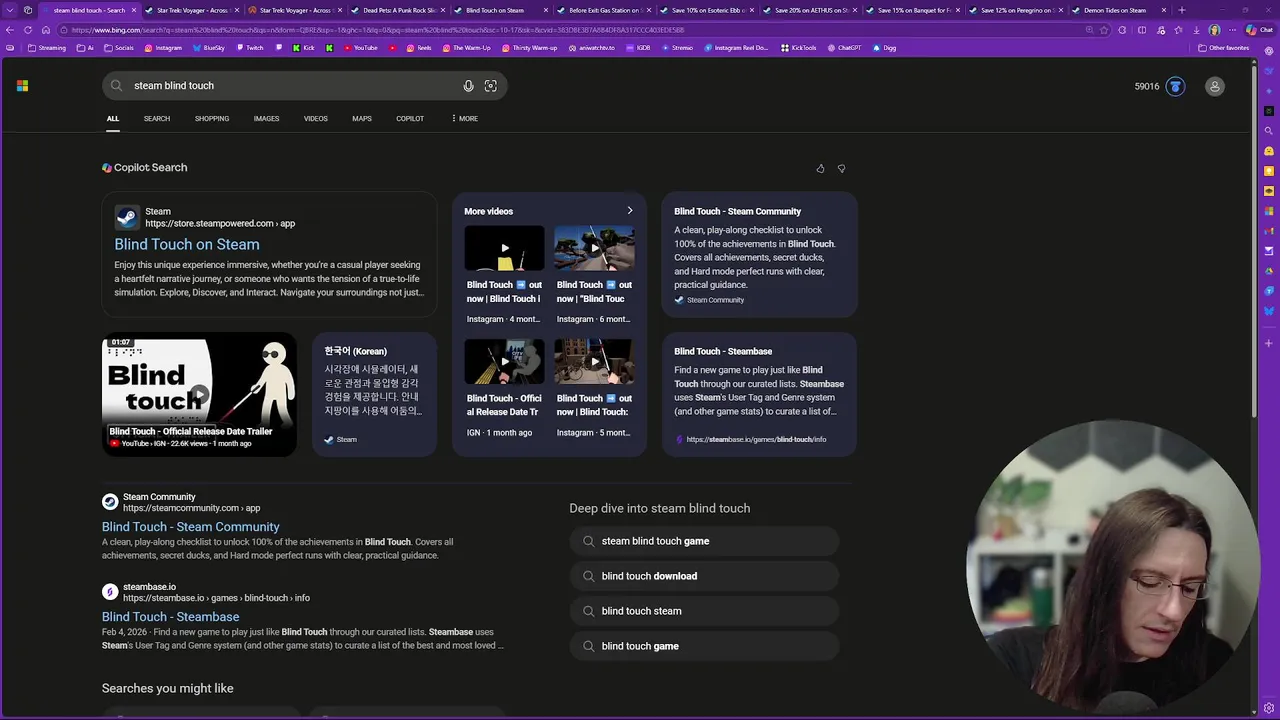Screen dimensions: 1280x720
Task: Expand the MORE search filters menu
Action: (x=464, y=119)
